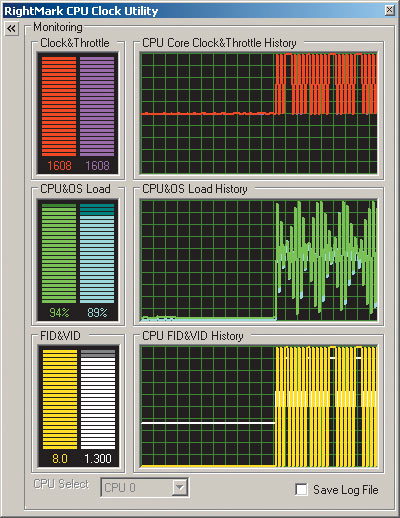Click the CPU FID&VID History graph

259,406
